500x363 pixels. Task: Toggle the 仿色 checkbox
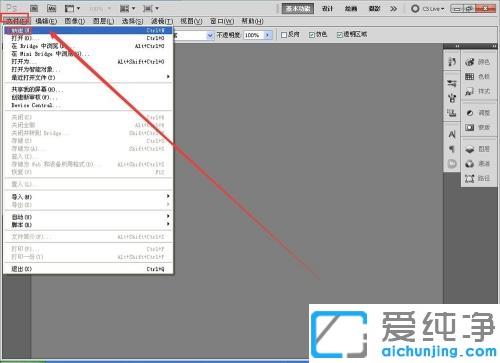pyautogui.click(x=312, y=35)
